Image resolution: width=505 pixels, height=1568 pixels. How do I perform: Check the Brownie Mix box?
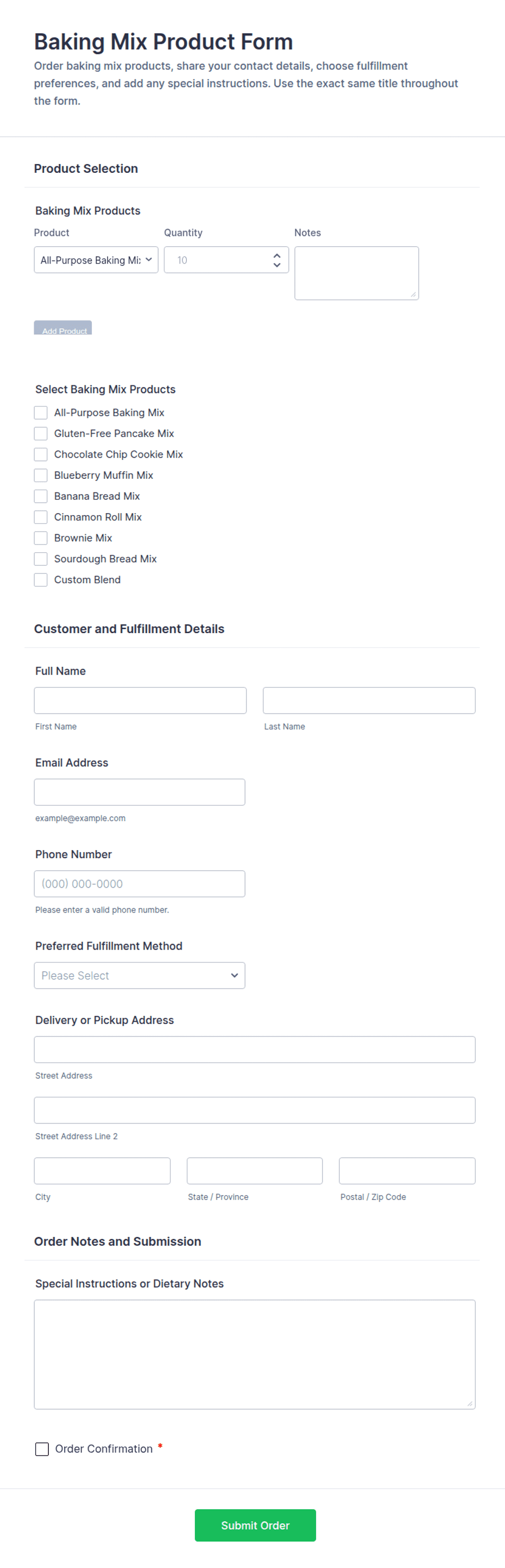[41, 538]
